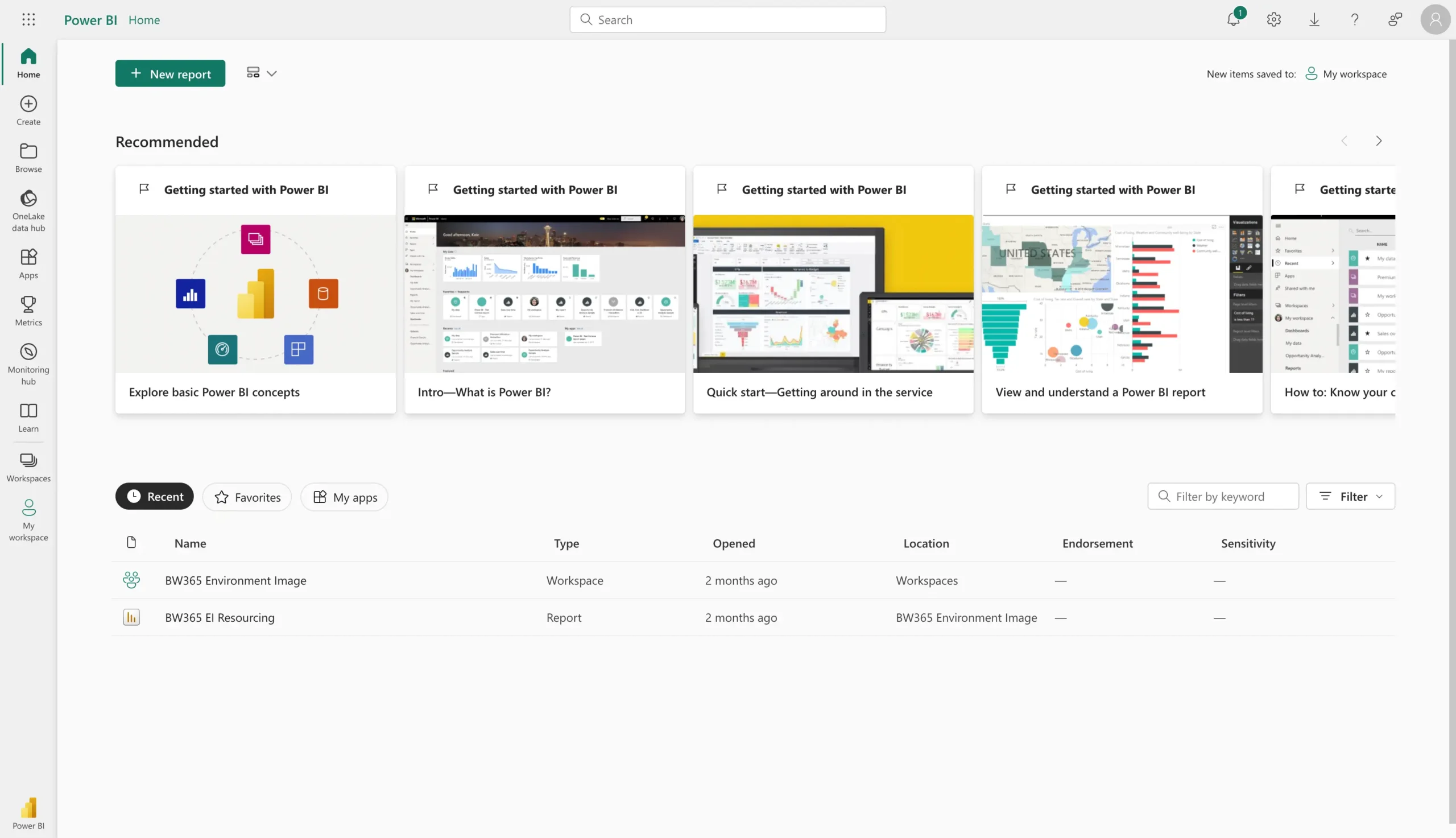This screenshot has height=838, width=1456.
Task: Open the Monitoring hub
Action: (28, 363)
